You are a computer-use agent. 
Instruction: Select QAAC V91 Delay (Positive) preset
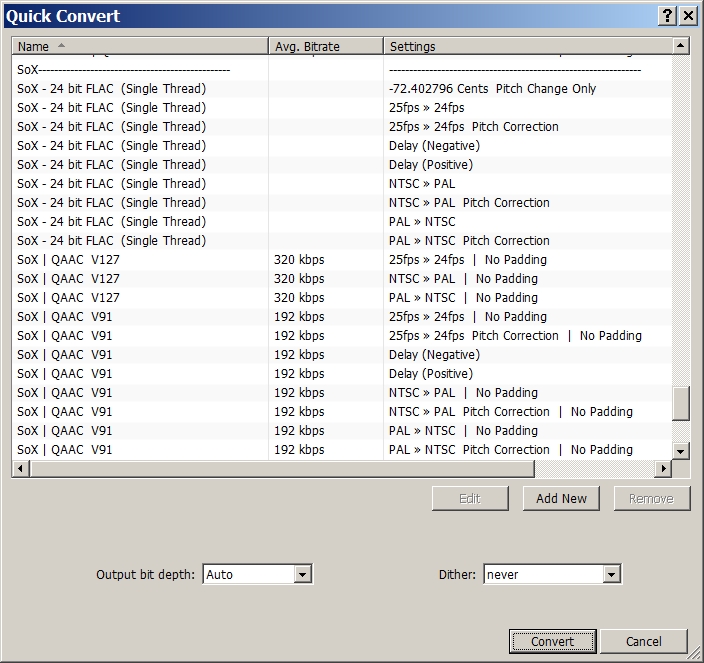click(x=342, y=374)
